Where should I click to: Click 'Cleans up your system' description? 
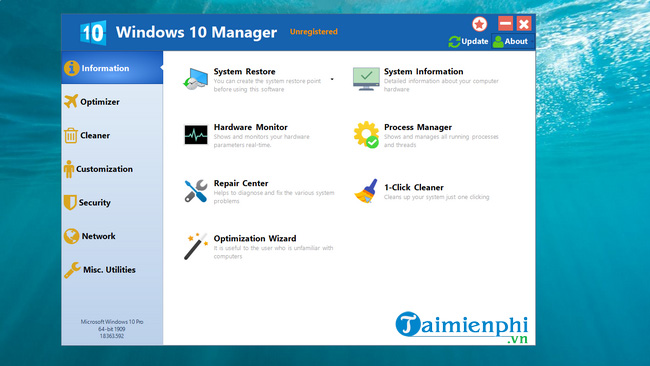[437, 197]
